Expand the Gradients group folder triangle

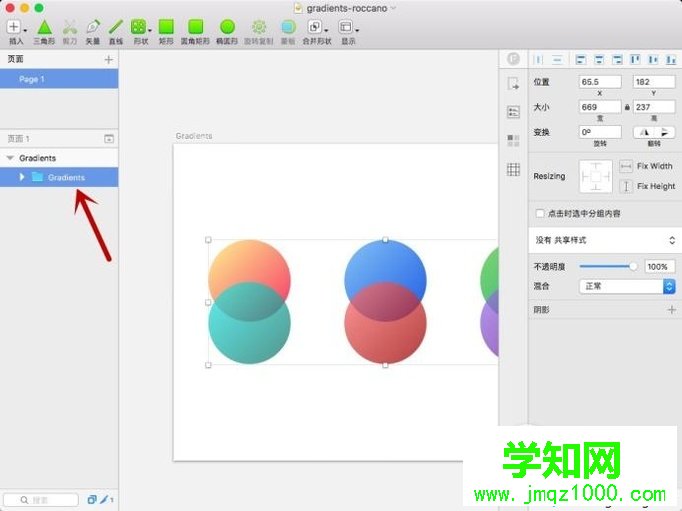tap(22, 177)
